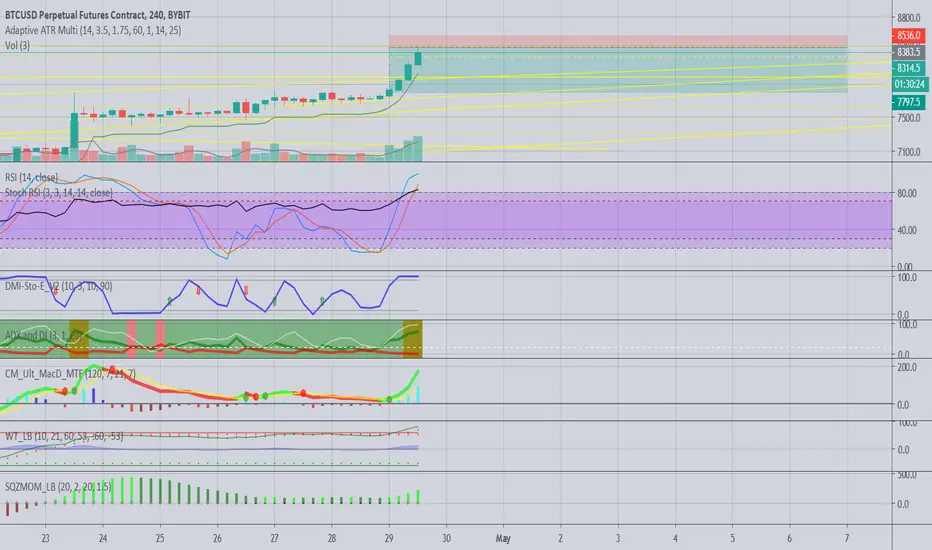Select the Vol (3) indicator label

17,46
